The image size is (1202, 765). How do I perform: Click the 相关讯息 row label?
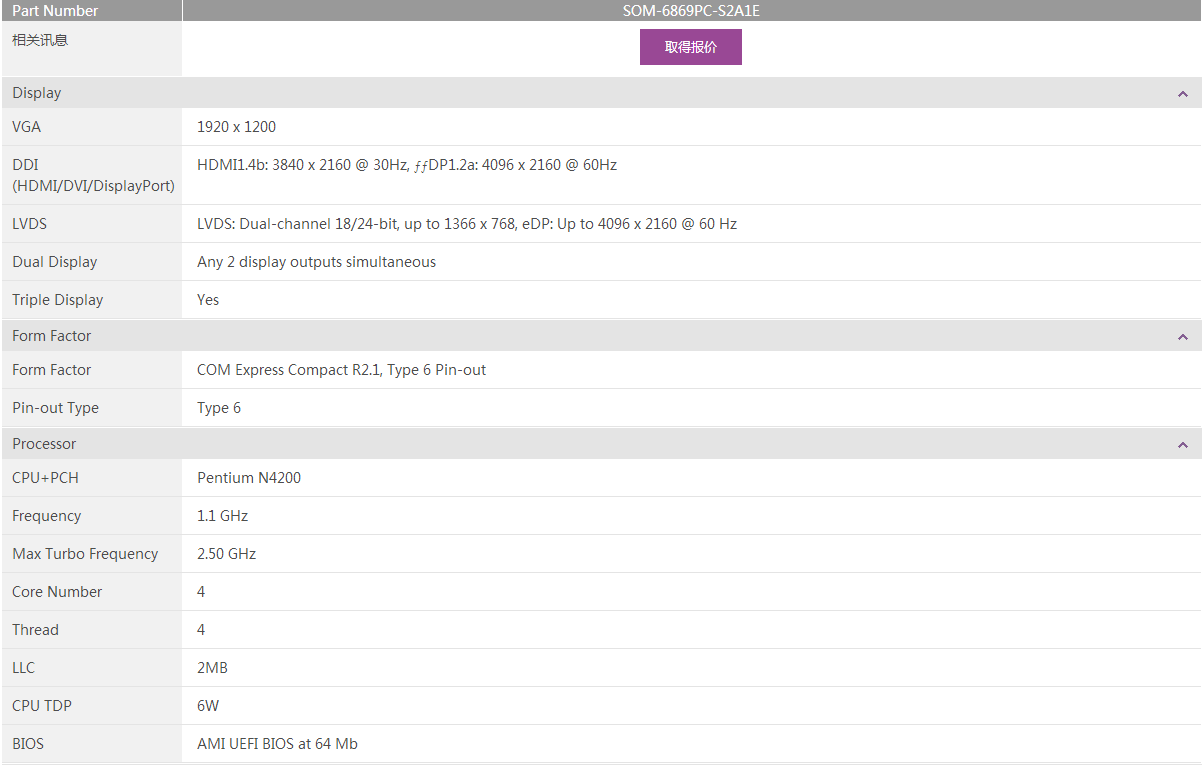pyautogui.click(x=40, y=40)
